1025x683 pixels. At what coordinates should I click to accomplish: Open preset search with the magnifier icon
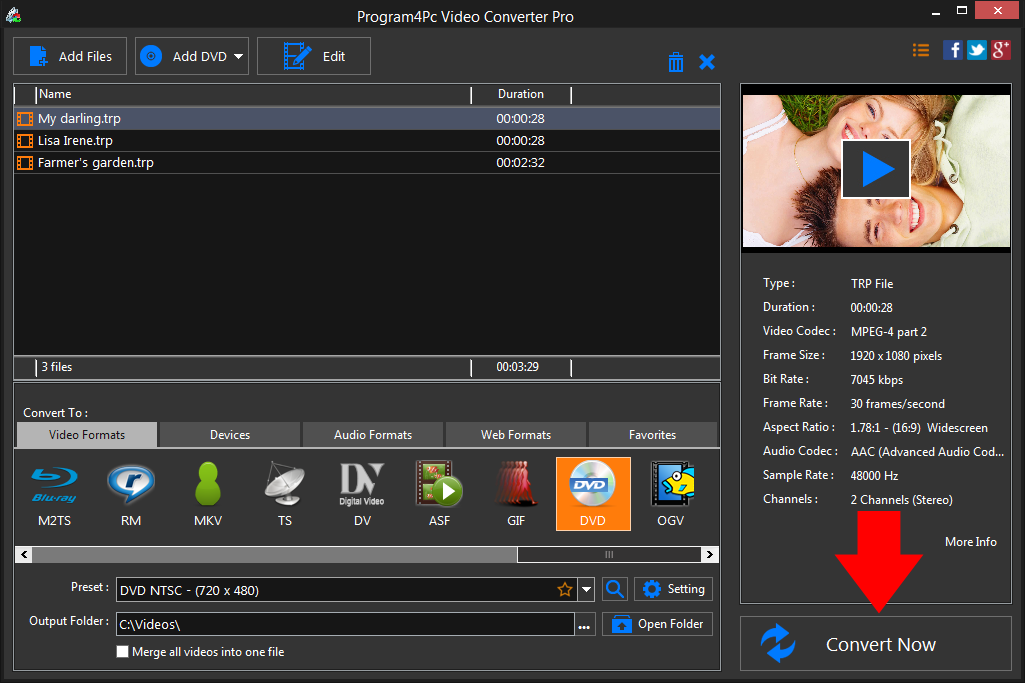614,589
